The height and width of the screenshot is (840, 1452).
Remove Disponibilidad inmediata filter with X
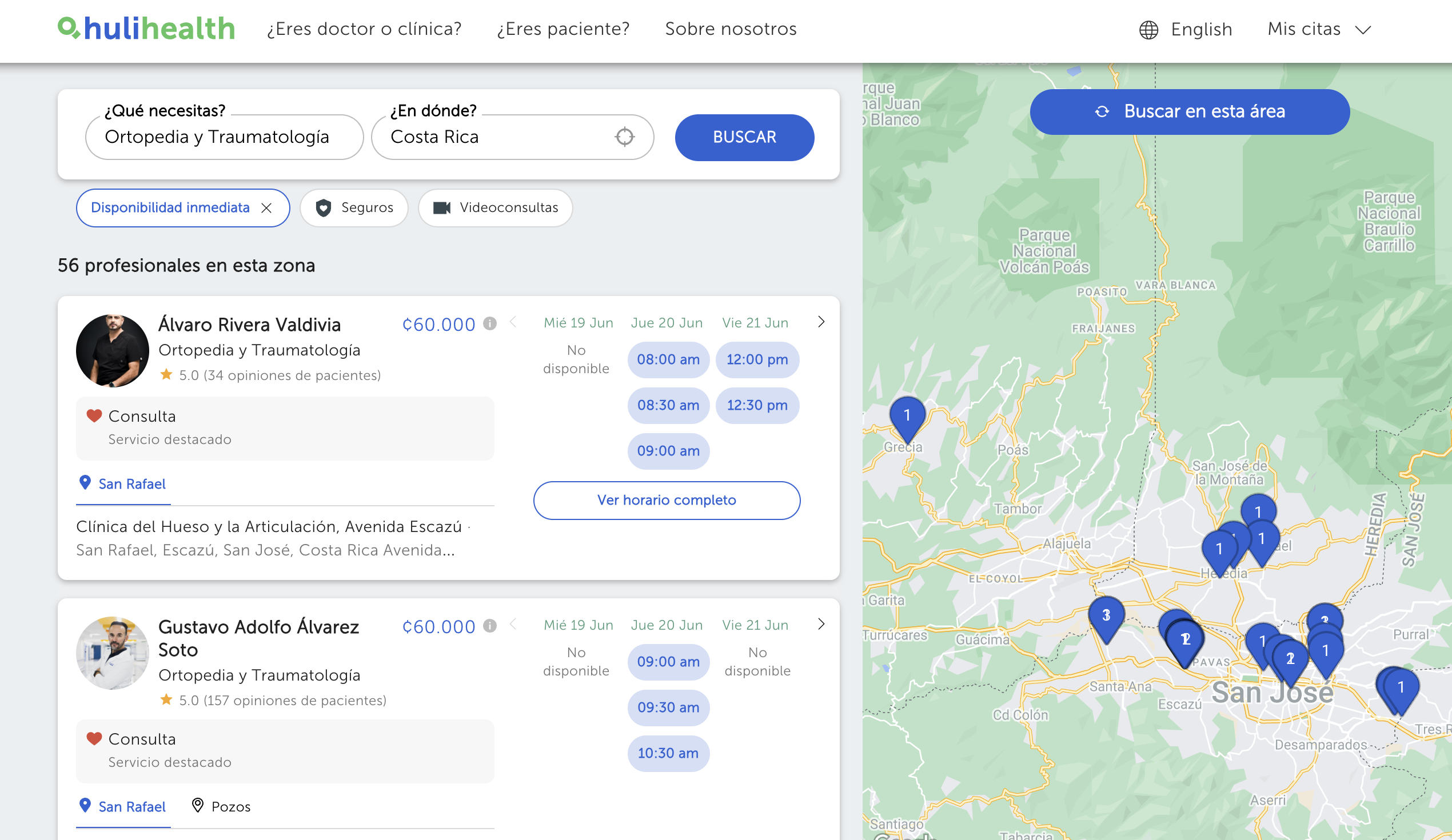point(266,208)
